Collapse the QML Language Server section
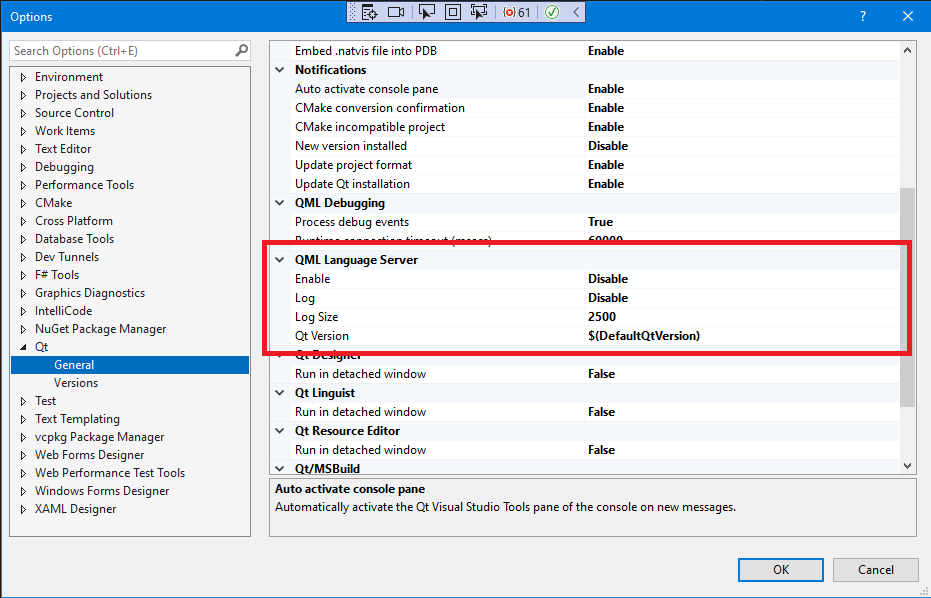The height and width of the screenshot is (598, 931). [280, 259]
